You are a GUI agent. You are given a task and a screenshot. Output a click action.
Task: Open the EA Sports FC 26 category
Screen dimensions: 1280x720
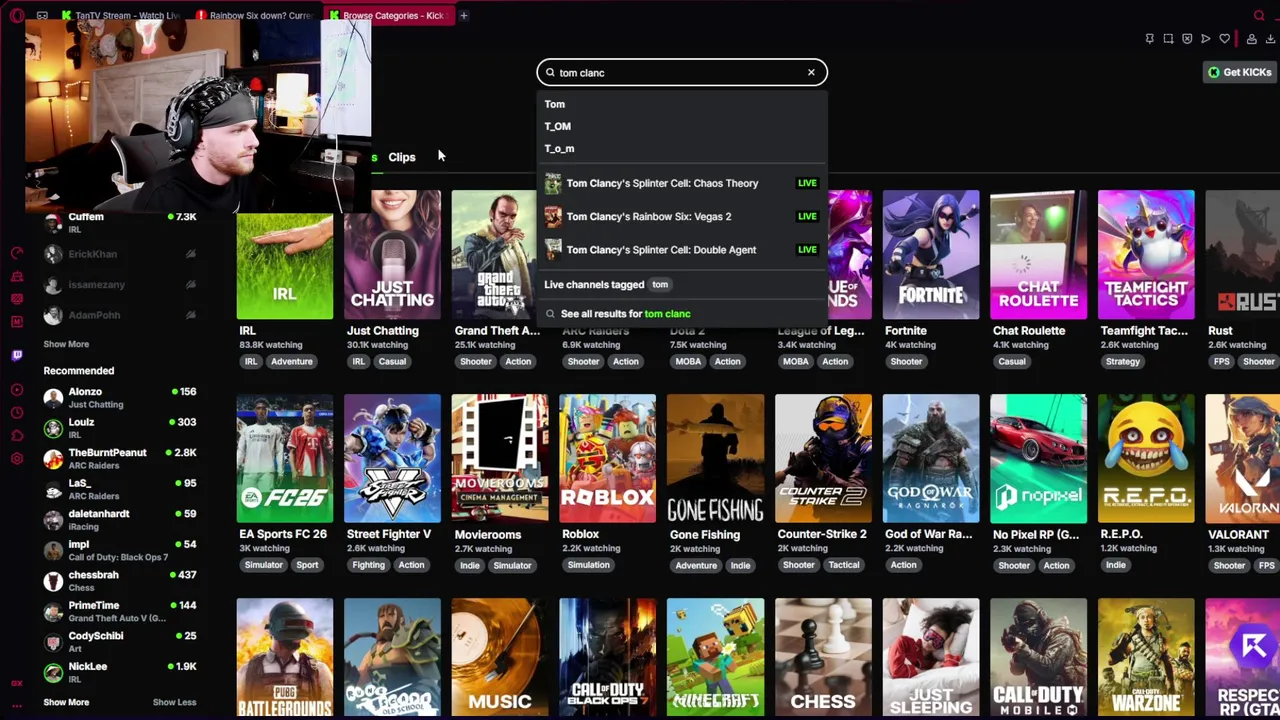[285, 459]
